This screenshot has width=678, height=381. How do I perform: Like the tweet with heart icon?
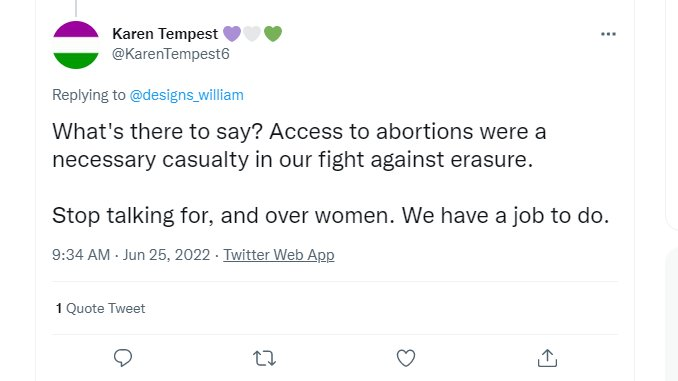click(x=406, y=358)
